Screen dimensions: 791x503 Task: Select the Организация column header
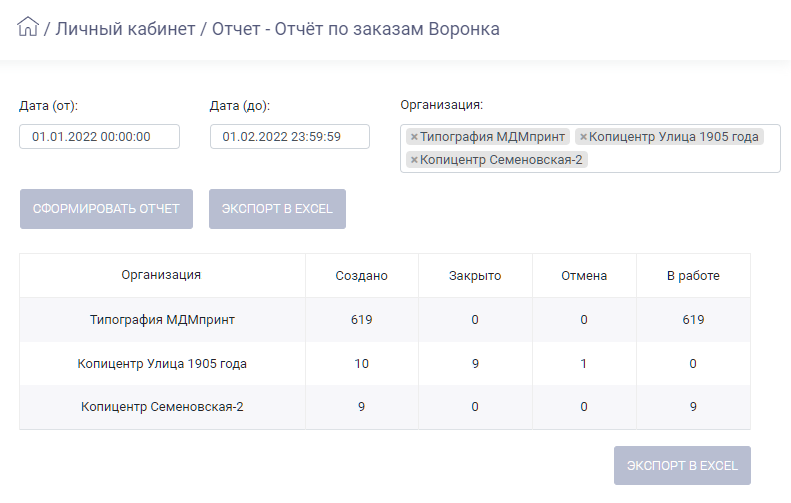[x=161, y=275]
